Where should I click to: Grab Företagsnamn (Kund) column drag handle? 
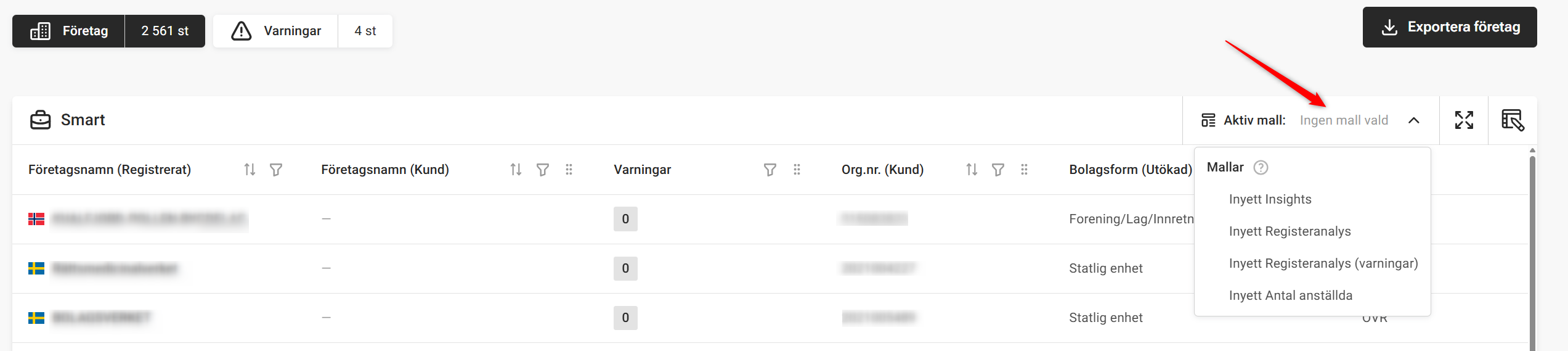[x=569, y=170]
